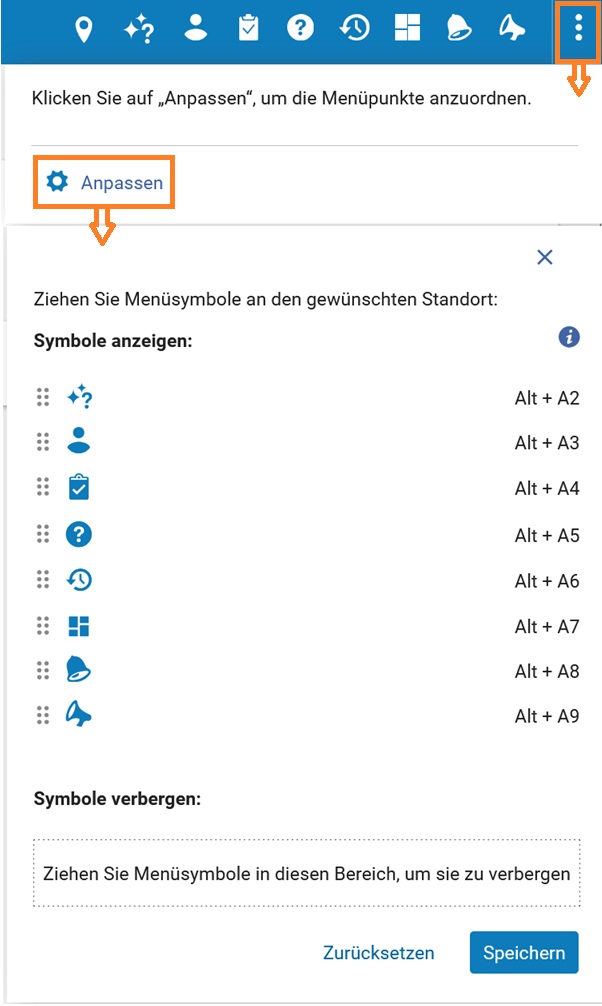Click the clipboard checklist icon in top bar
The width and height of the screenshot is (602, 1006).
[x=248, y=28]
